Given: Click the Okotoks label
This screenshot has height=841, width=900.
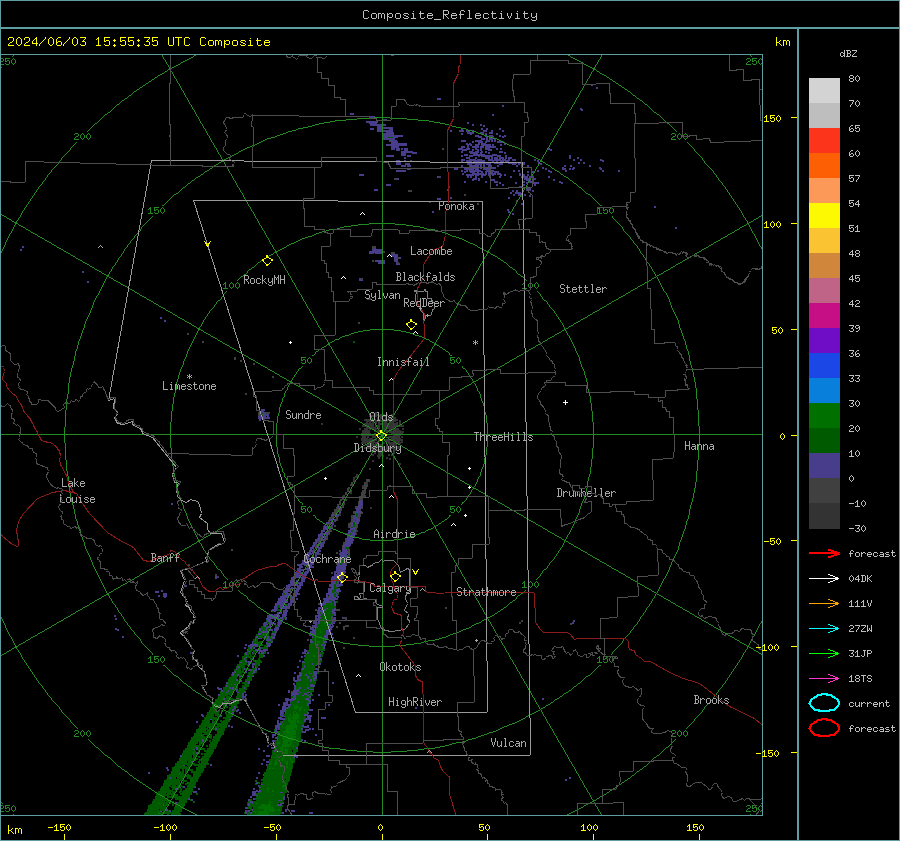Looking at the screenshot, I should (x=400, y=667).
